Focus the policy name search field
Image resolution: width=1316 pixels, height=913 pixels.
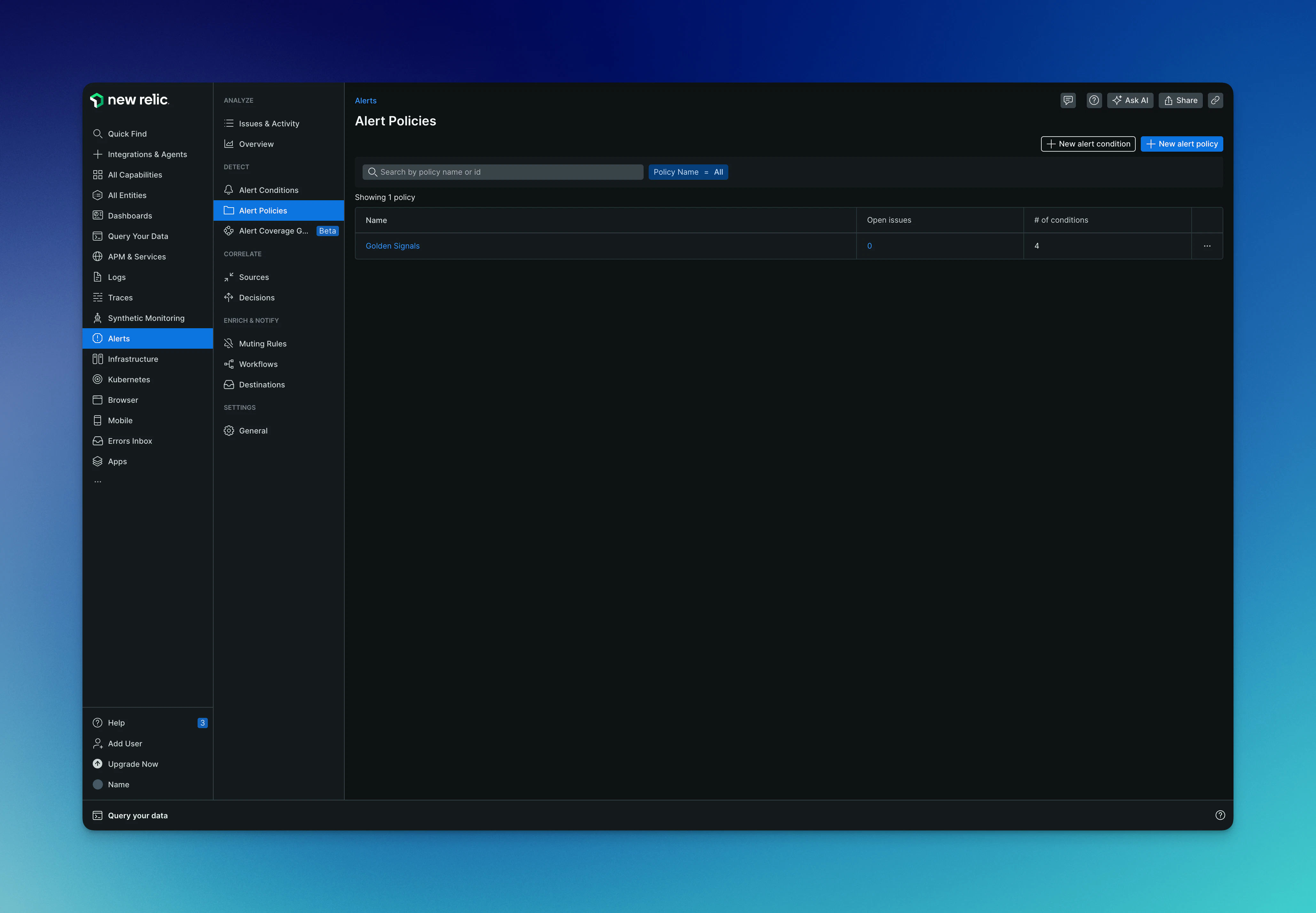click(503, 172)
